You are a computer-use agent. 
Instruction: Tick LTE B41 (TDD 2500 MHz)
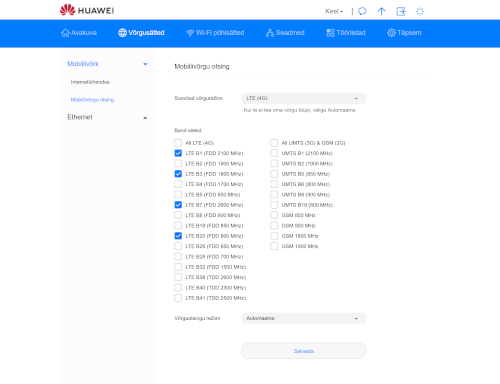tap(178, 298)
